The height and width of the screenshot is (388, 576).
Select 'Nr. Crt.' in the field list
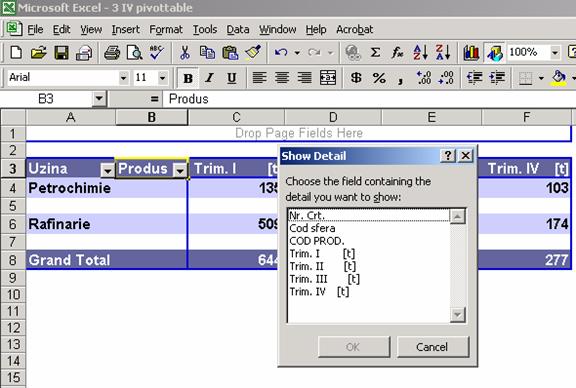(368, 215)
